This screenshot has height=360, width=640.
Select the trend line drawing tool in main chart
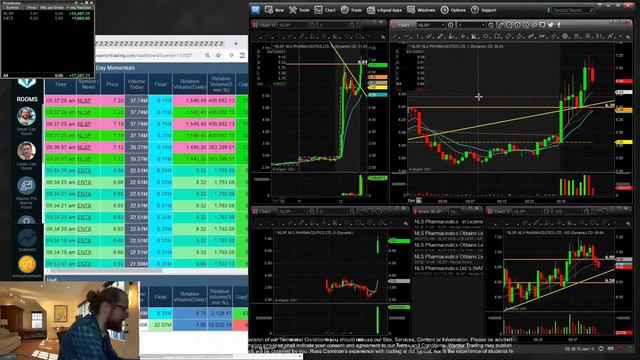[x=396, y=36]
